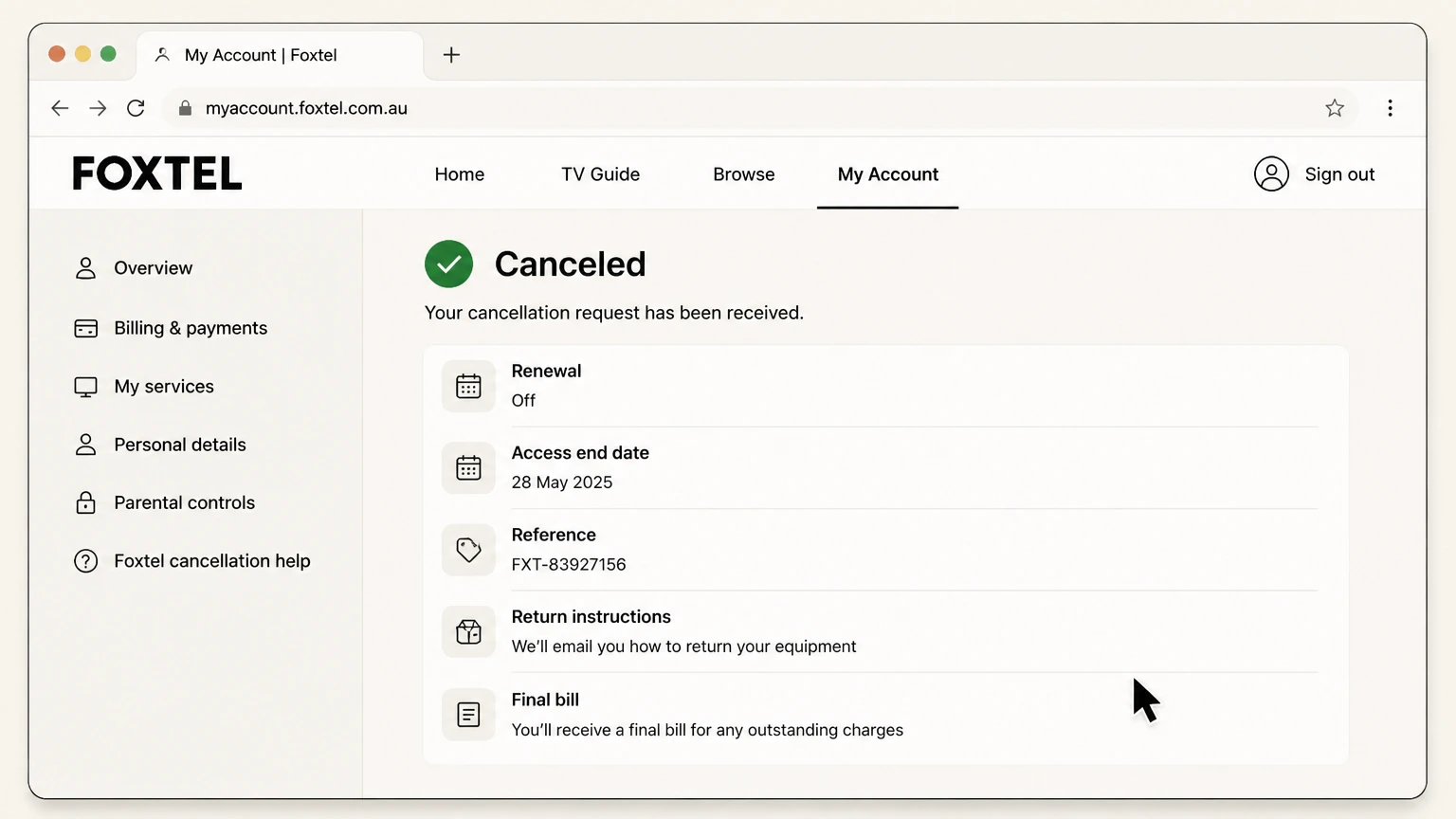This screenshot has width=1456, height=819.
Task: Click the Sign out link
Action: (x=1339, y=174)
